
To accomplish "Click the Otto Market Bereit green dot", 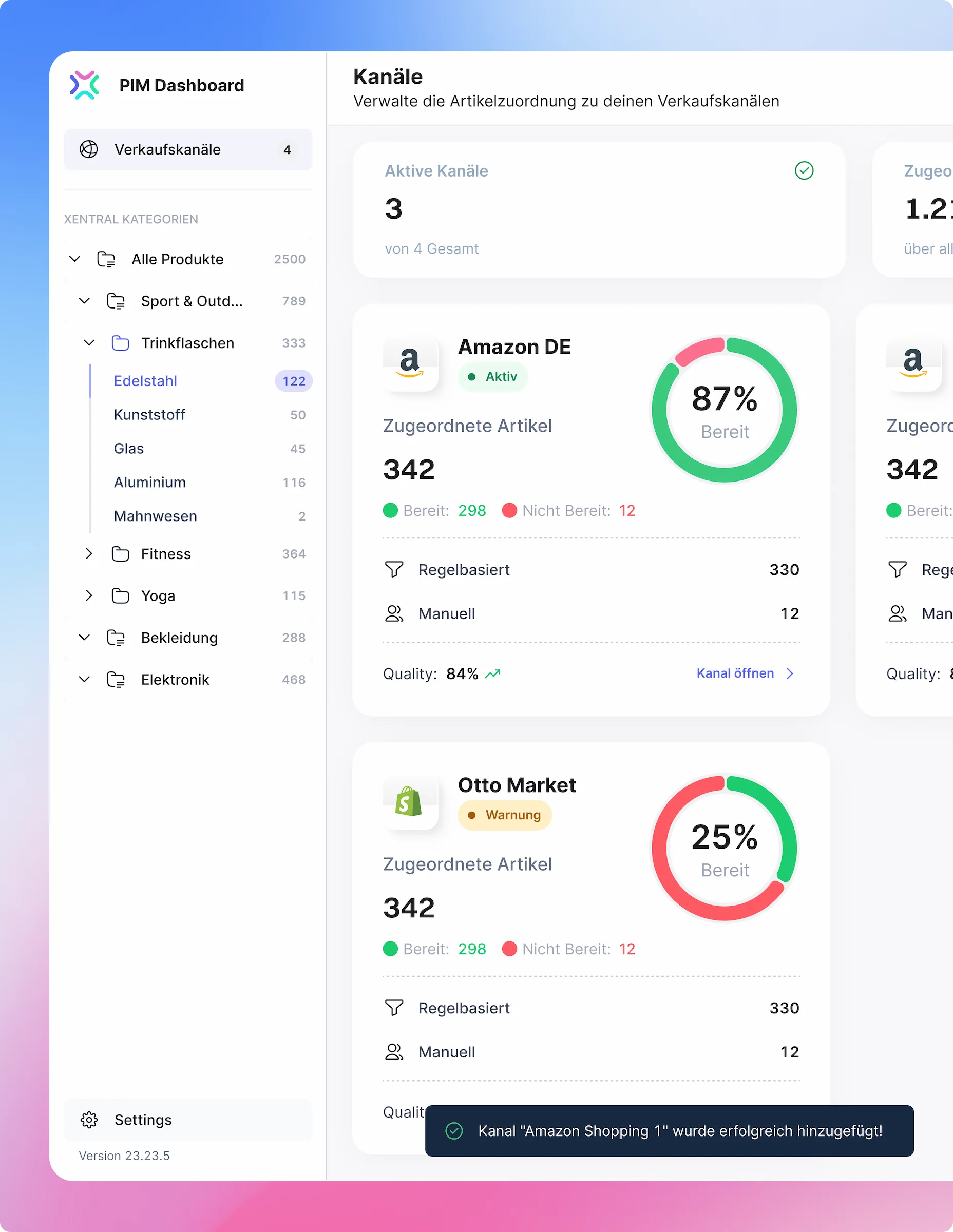I will [x=390, y=949].
